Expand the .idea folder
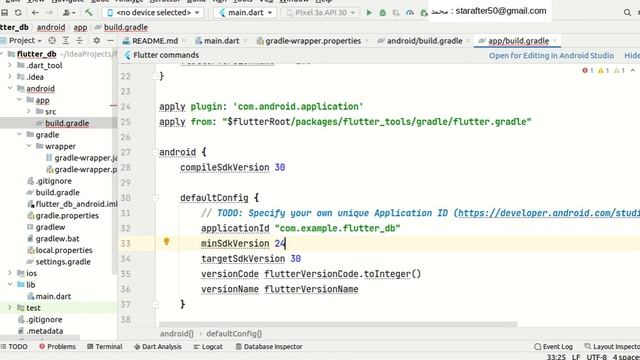This screenshot has height=360, width=640. (x=10, y=77)
